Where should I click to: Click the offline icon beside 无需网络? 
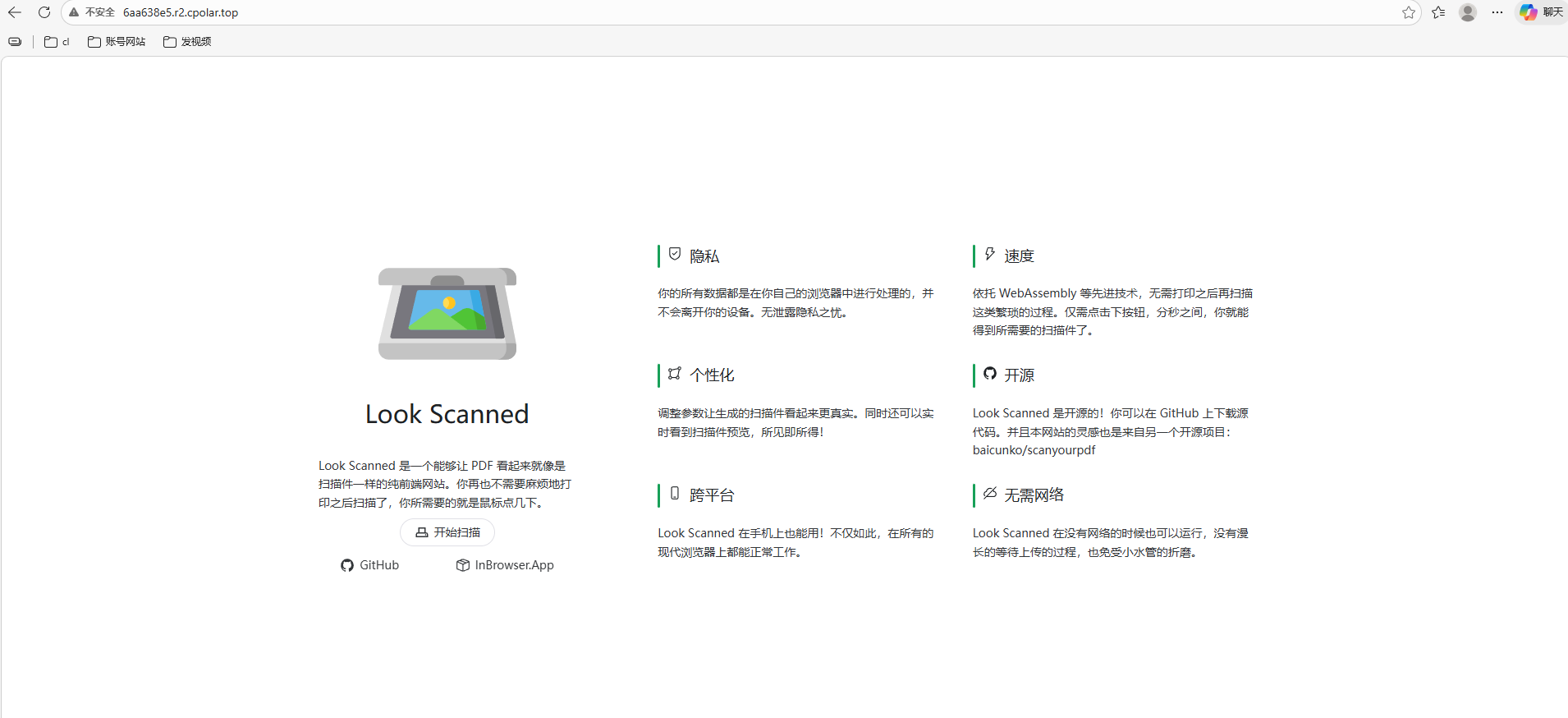990,494
